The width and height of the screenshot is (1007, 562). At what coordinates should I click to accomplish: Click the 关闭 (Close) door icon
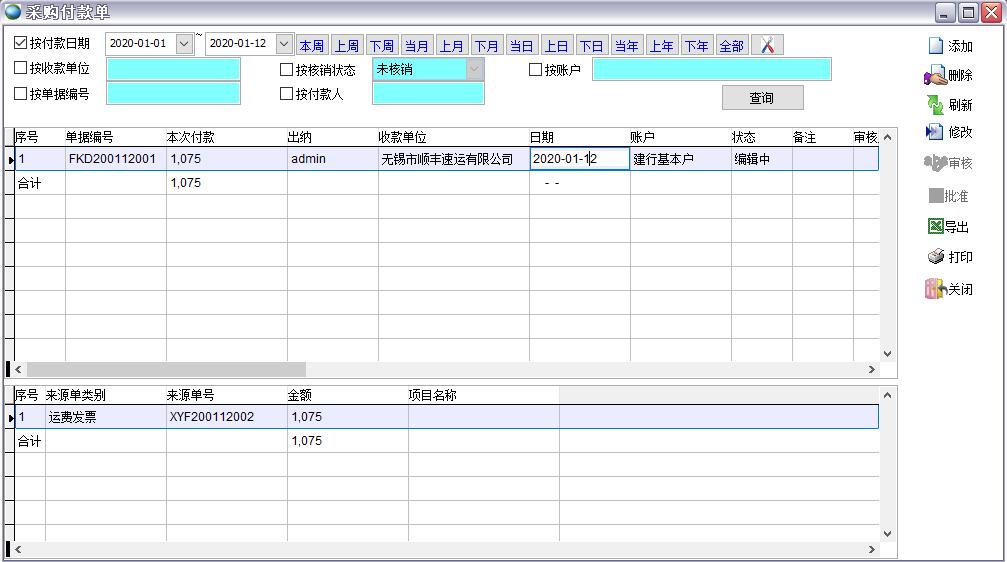pyautogui.click(x=935, y=289)
